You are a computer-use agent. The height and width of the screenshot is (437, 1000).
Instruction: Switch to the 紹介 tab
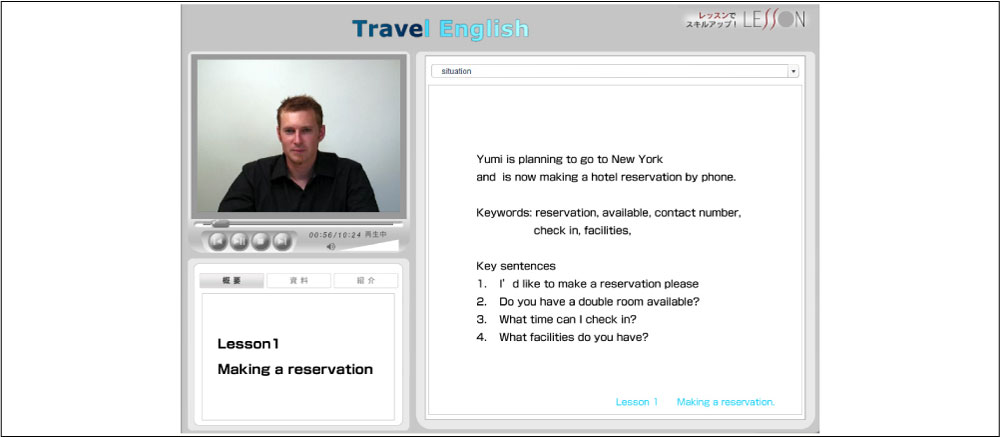tap(365, 281)
